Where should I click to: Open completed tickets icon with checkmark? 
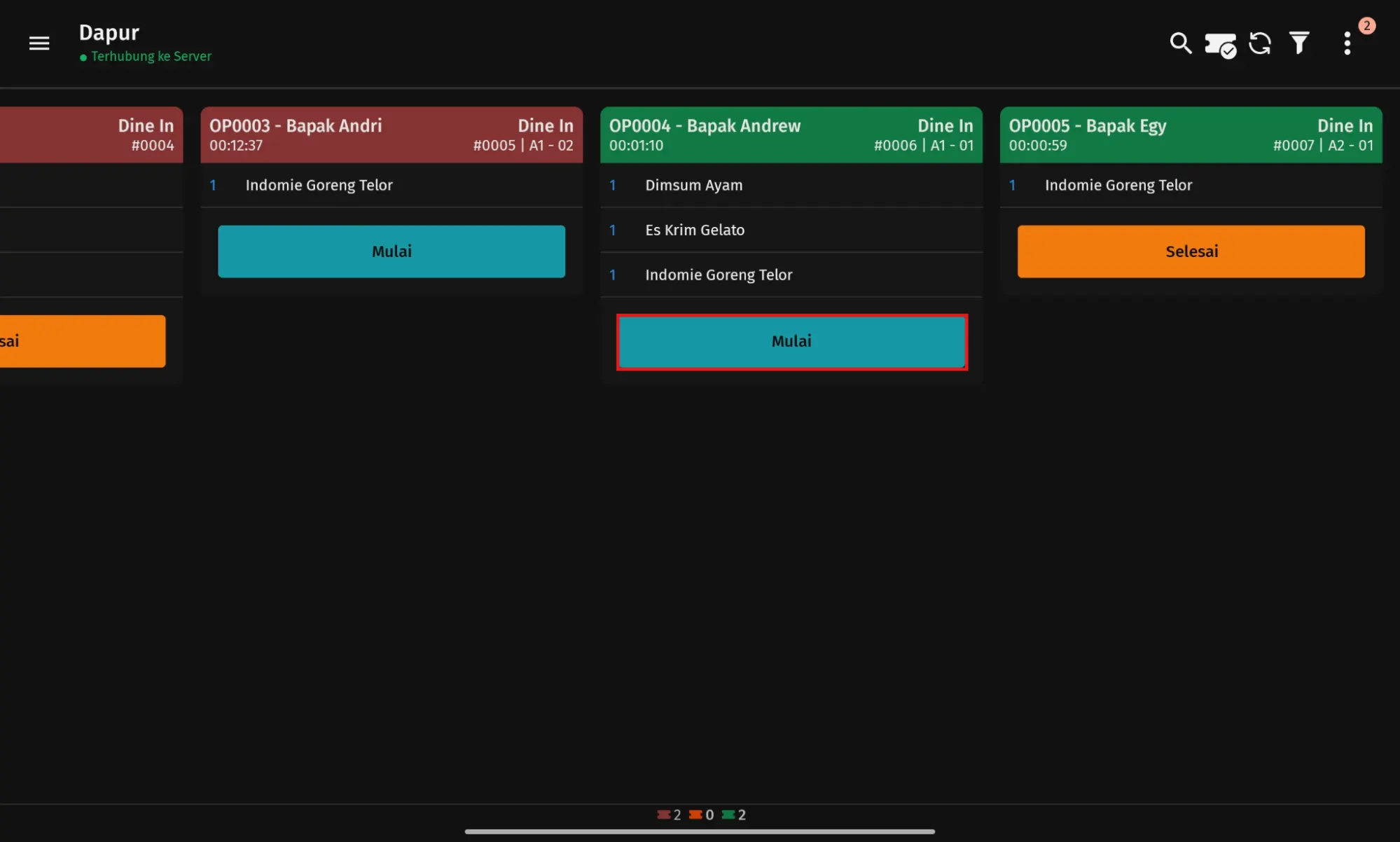point(1220,45)
